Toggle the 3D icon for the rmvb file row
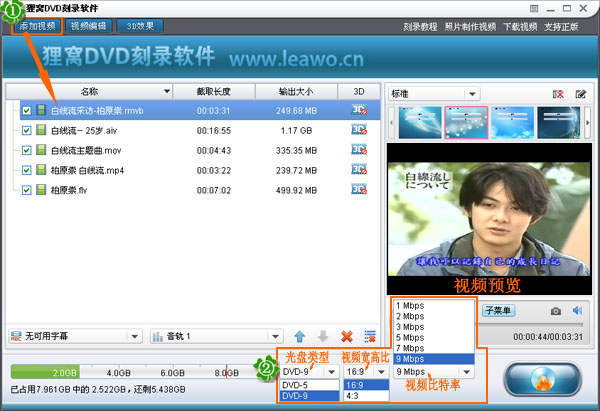 click(x=359, y=110)
